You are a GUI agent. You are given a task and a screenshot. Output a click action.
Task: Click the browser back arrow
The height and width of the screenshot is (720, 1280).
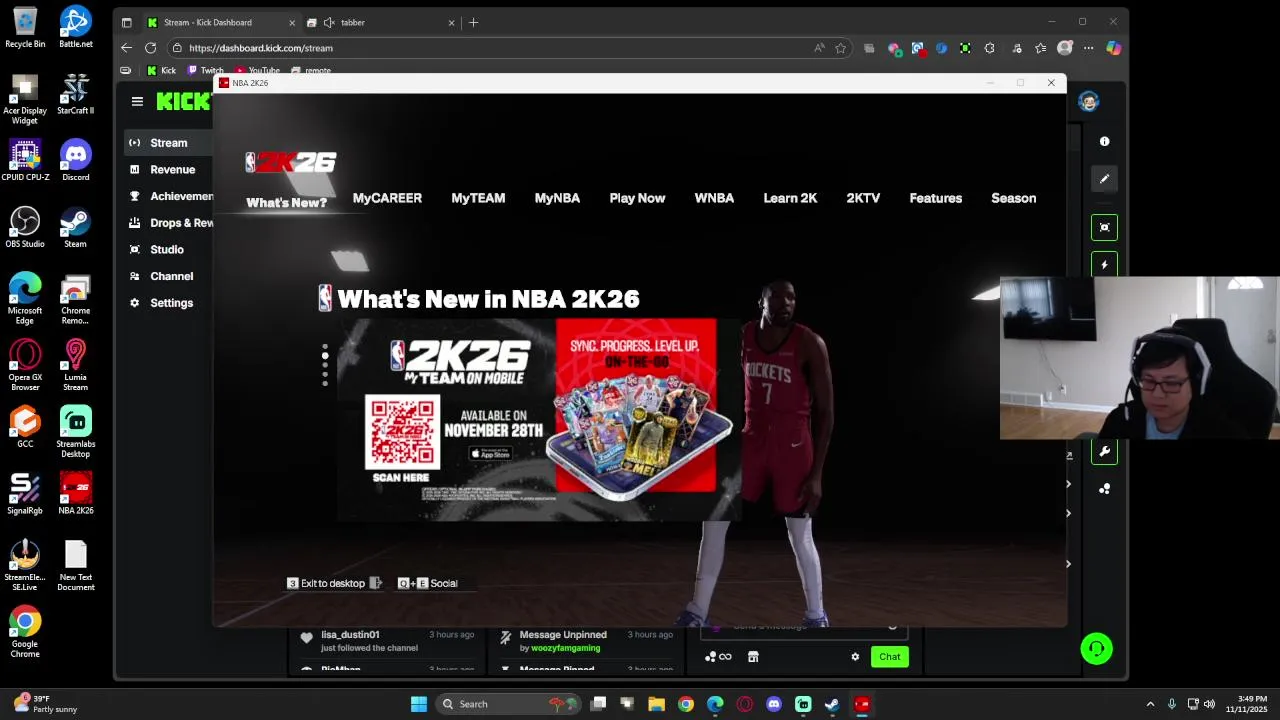click(126, 48)
